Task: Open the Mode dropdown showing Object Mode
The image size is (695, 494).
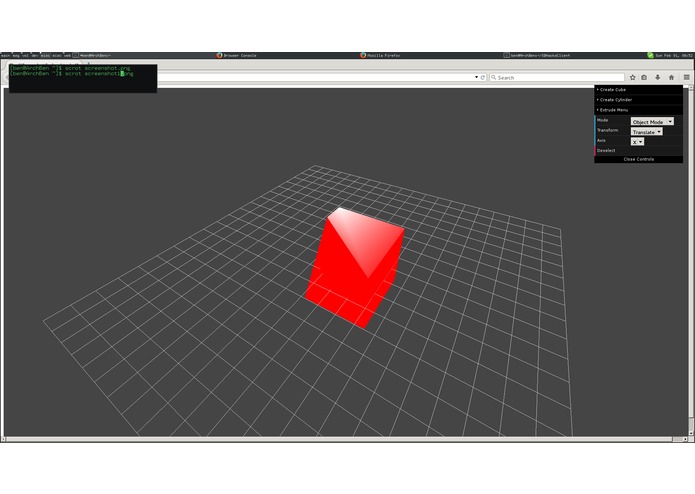Action: click(652, 121)
